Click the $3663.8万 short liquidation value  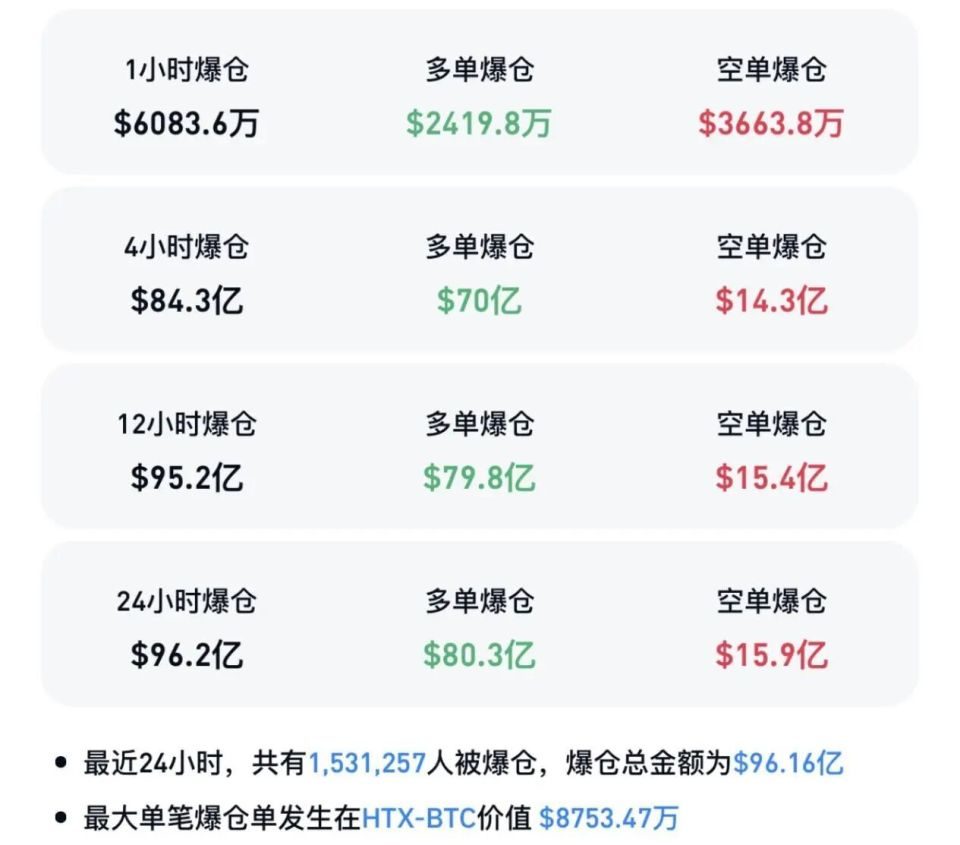[771, 124]
